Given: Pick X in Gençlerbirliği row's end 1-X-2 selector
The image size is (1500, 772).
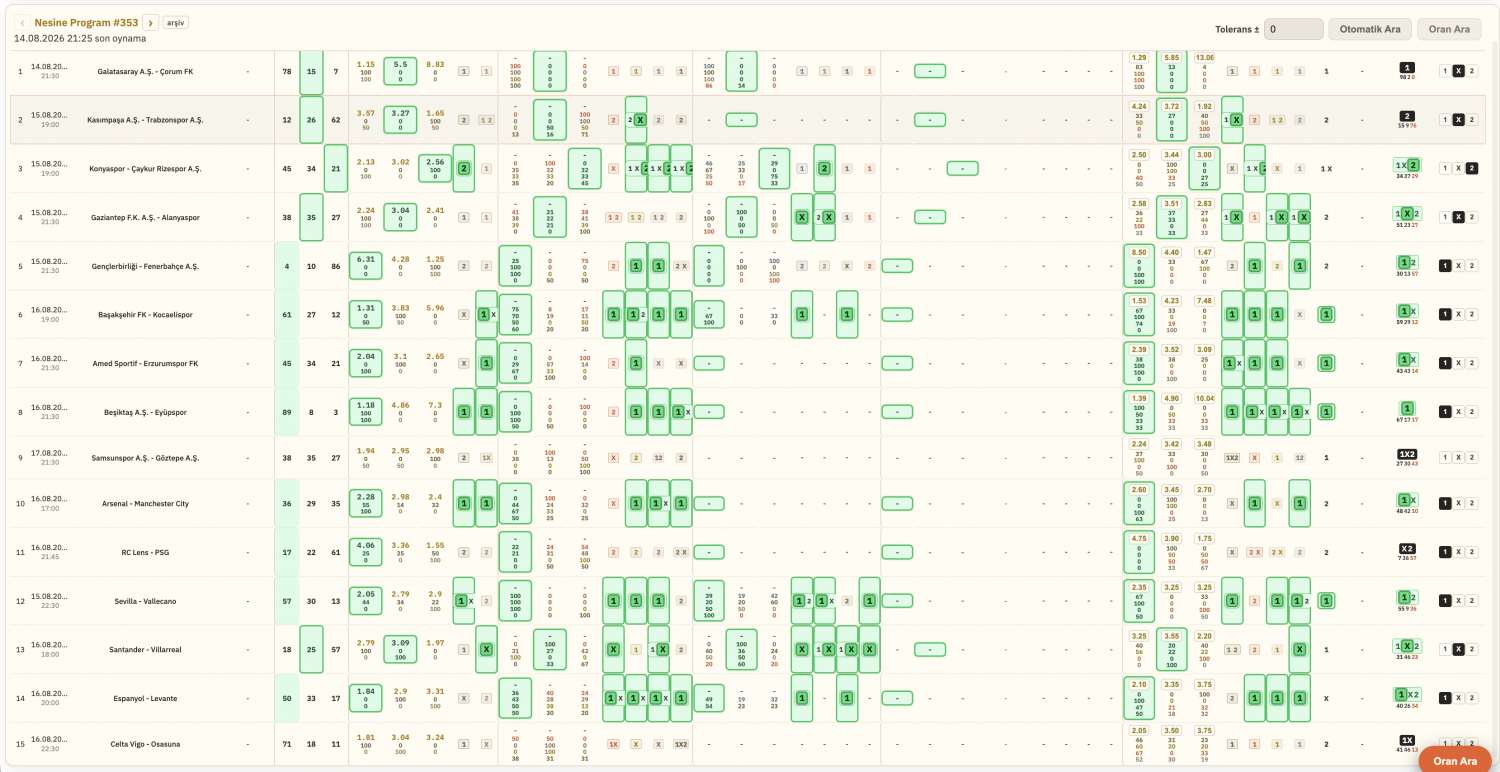Looking at the screenshot, I should coord(1458,266).
